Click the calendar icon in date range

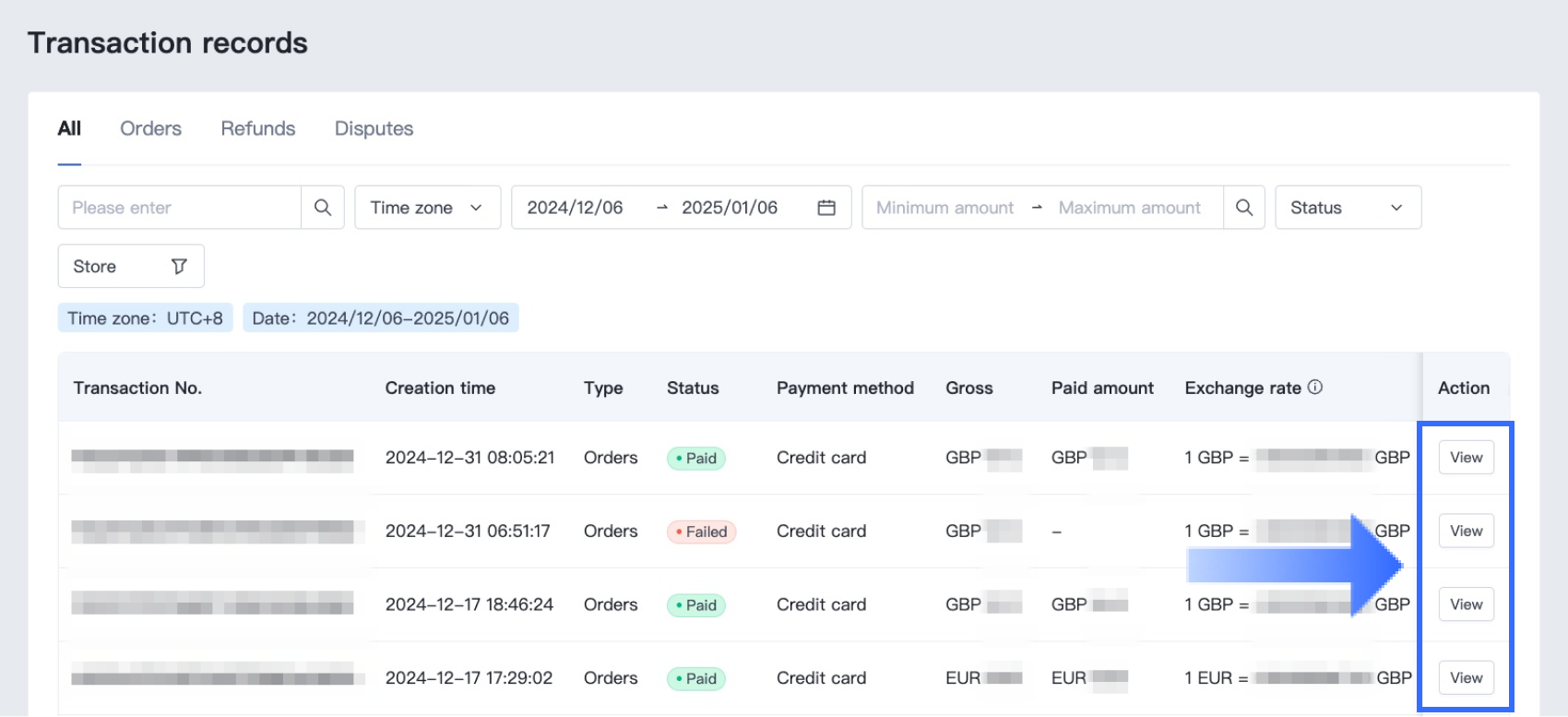[826, 208]
